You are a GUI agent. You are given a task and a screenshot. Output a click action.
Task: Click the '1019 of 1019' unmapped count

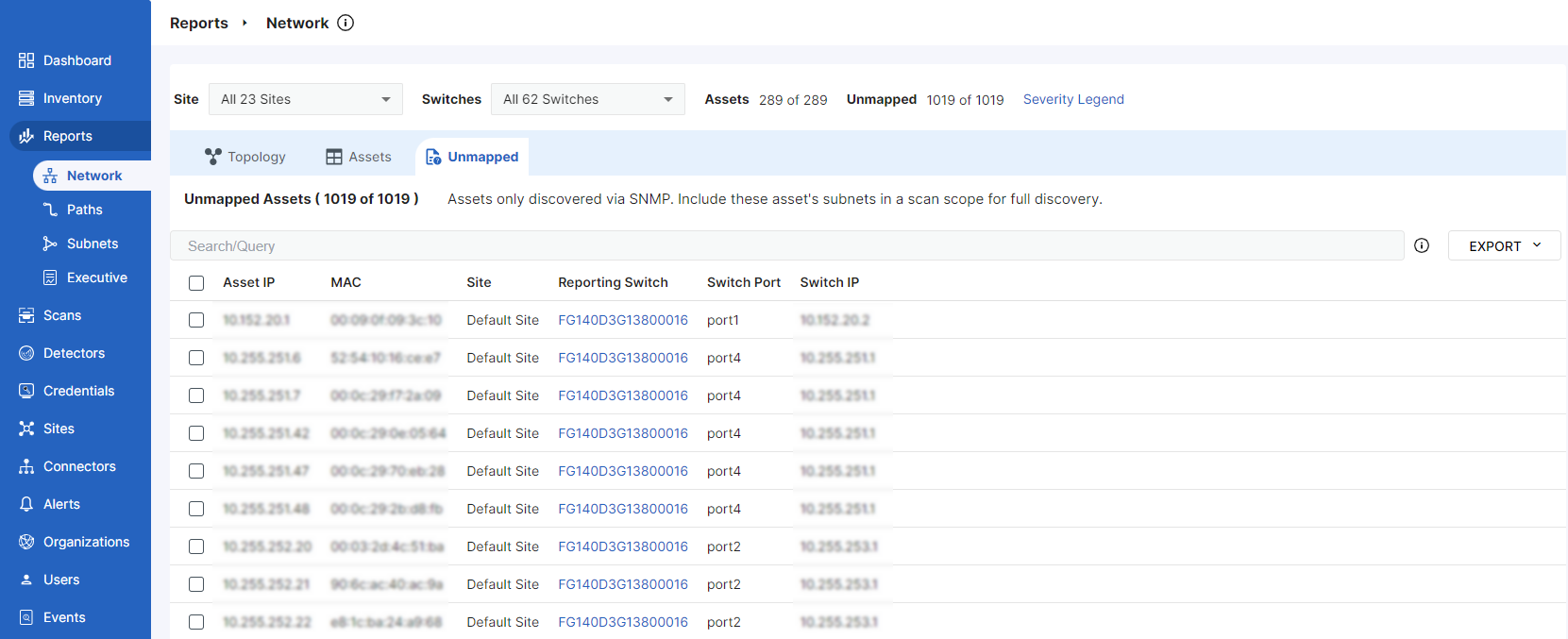pos(965,99)
